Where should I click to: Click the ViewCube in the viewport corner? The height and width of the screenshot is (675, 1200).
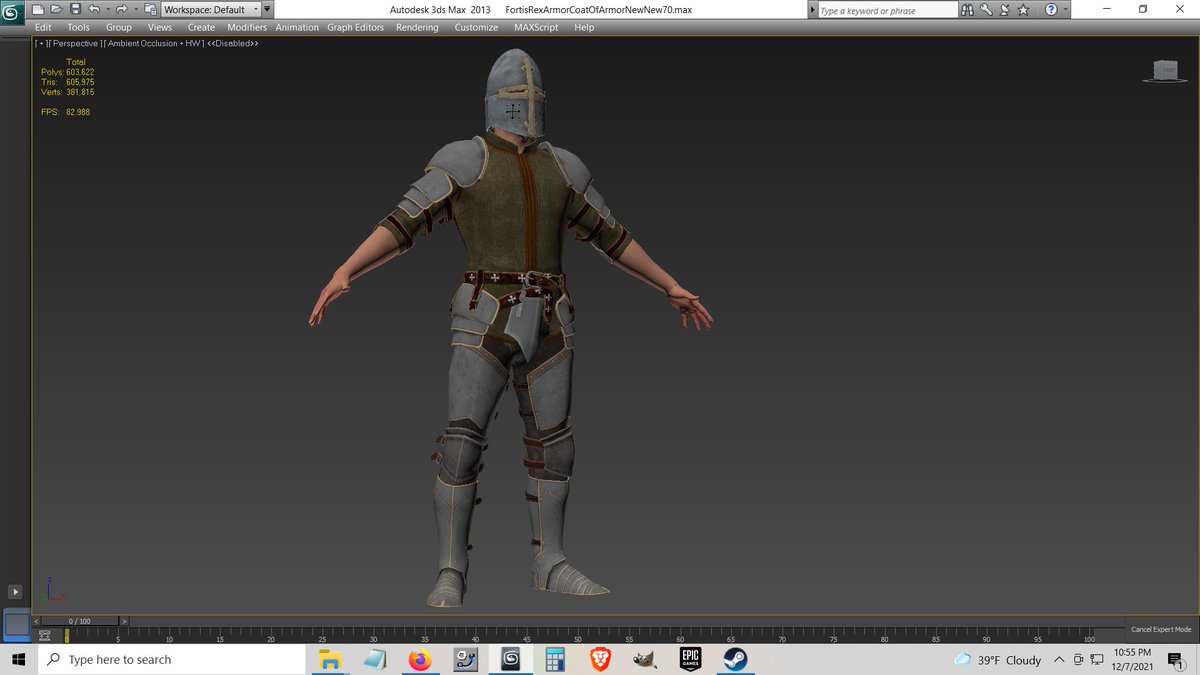tap(1164, 71)
